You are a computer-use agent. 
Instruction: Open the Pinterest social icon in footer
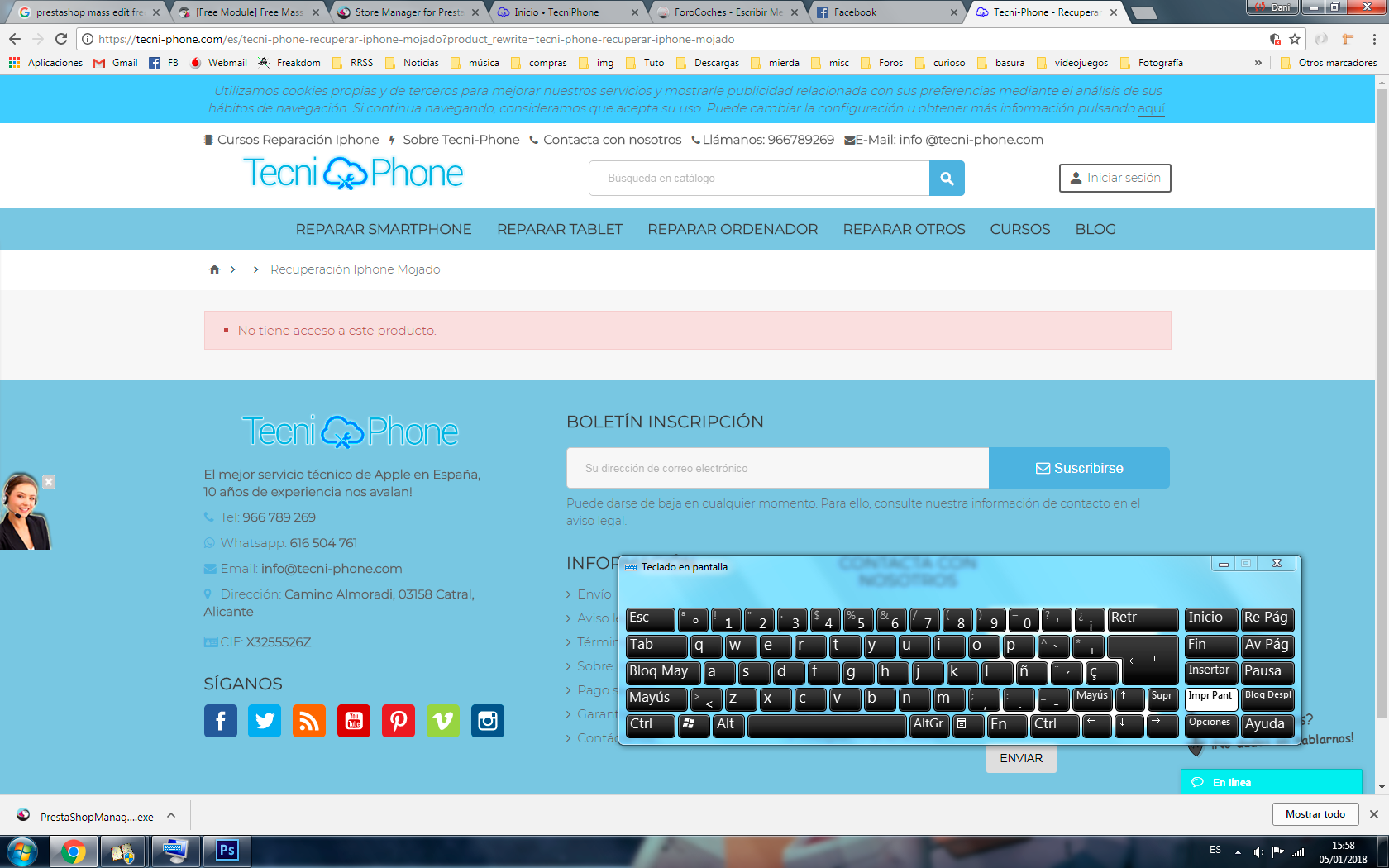pyautogui.click(x=399, y=721)
